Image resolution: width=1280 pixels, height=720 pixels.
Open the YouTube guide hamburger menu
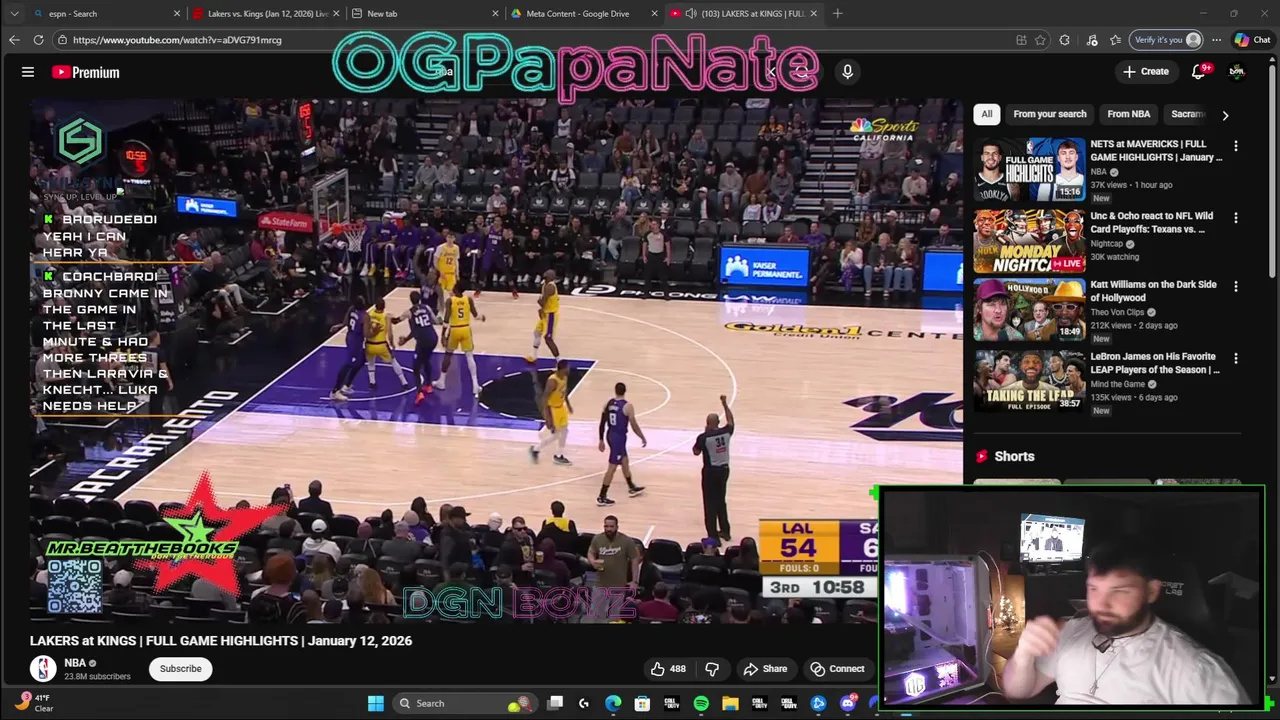coord(28,72)
